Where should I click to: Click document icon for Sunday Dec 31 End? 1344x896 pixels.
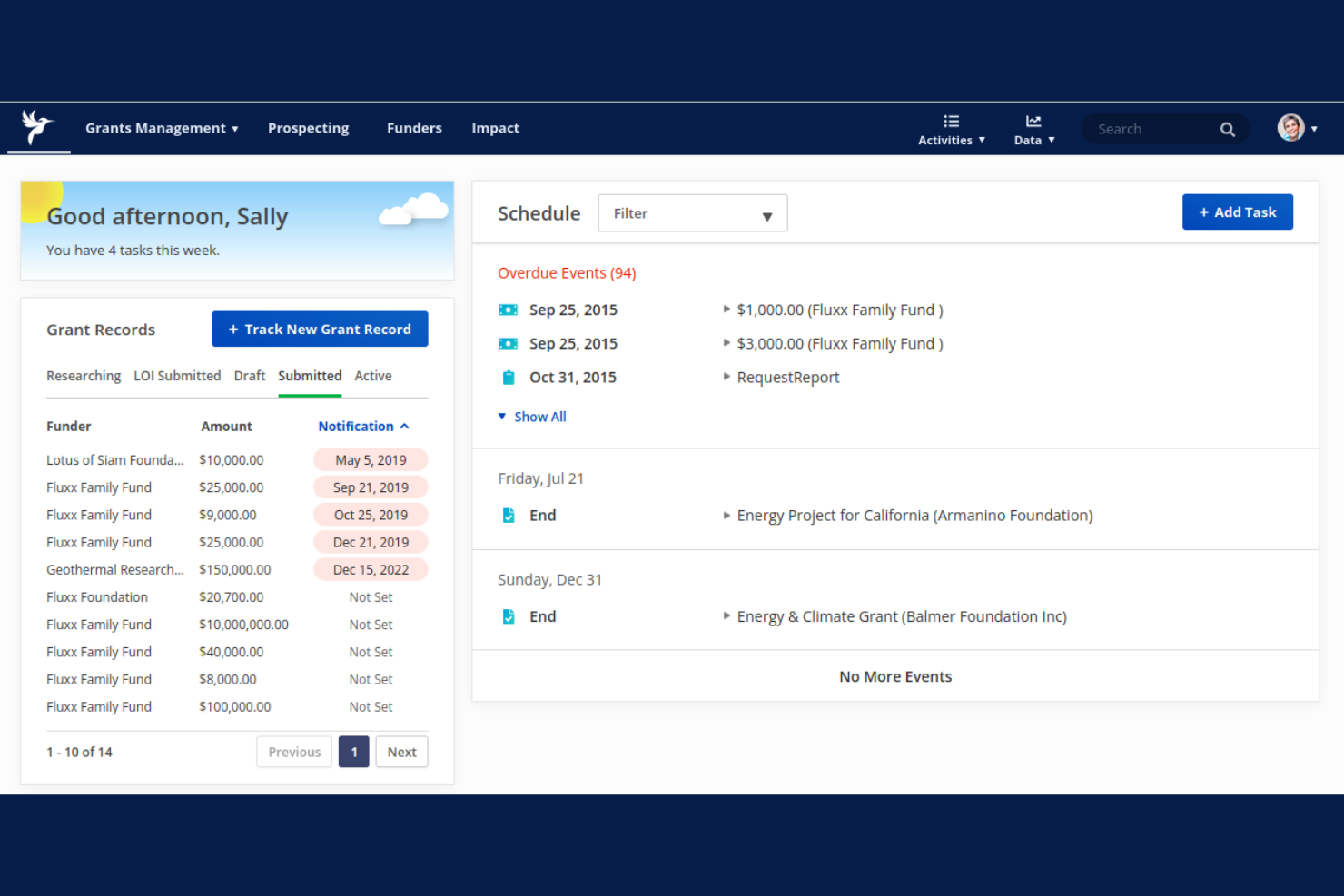coord(509,616)
